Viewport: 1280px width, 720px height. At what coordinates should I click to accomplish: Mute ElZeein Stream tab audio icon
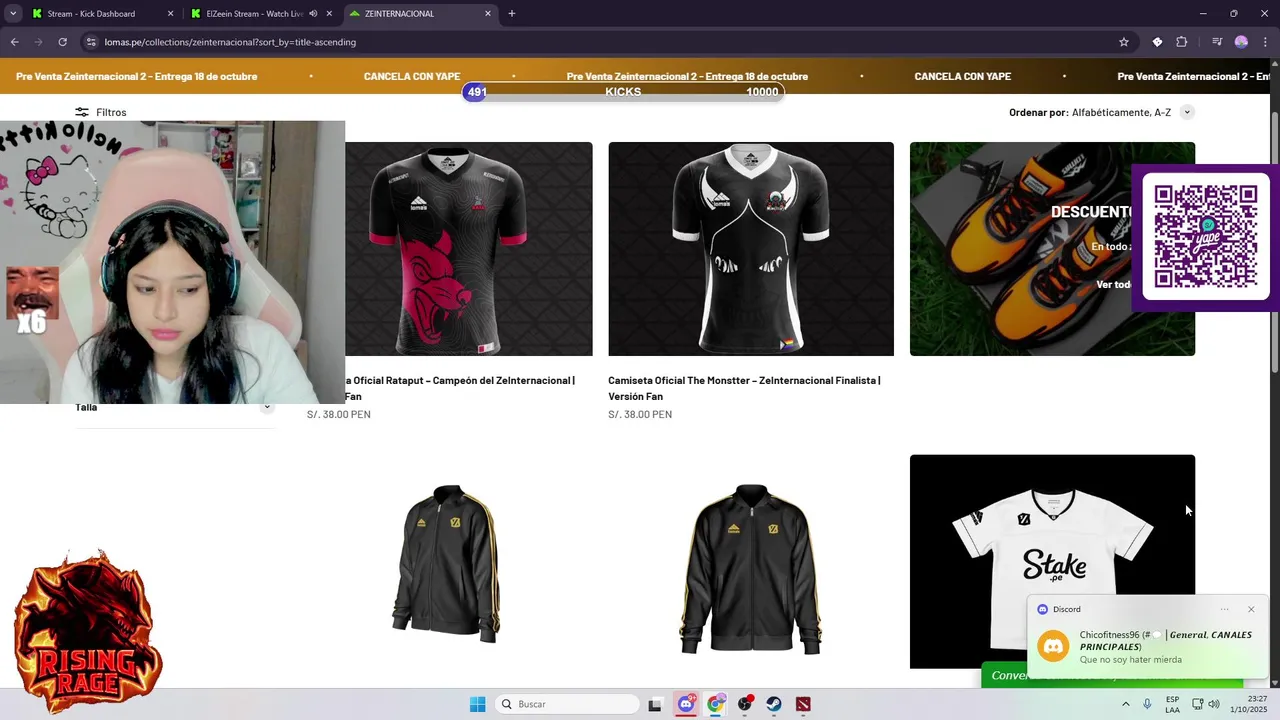click(x=314, y=14)
